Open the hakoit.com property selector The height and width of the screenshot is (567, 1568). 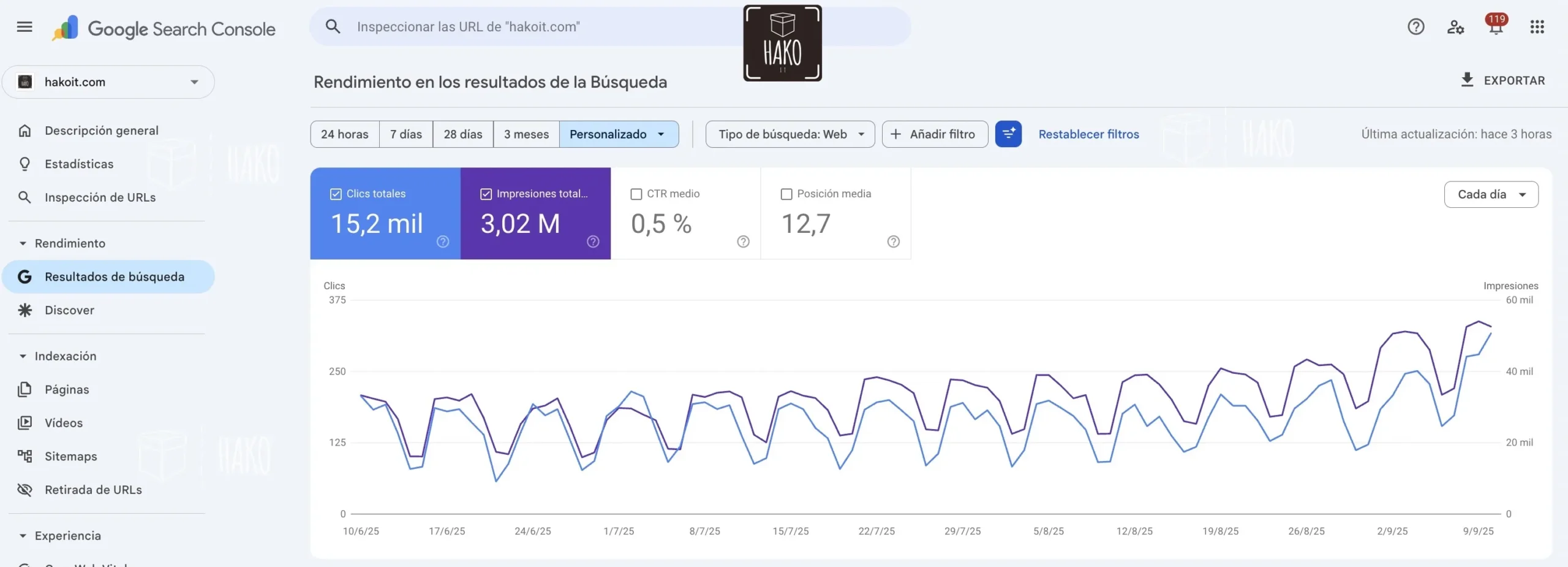tap(108, 82)
